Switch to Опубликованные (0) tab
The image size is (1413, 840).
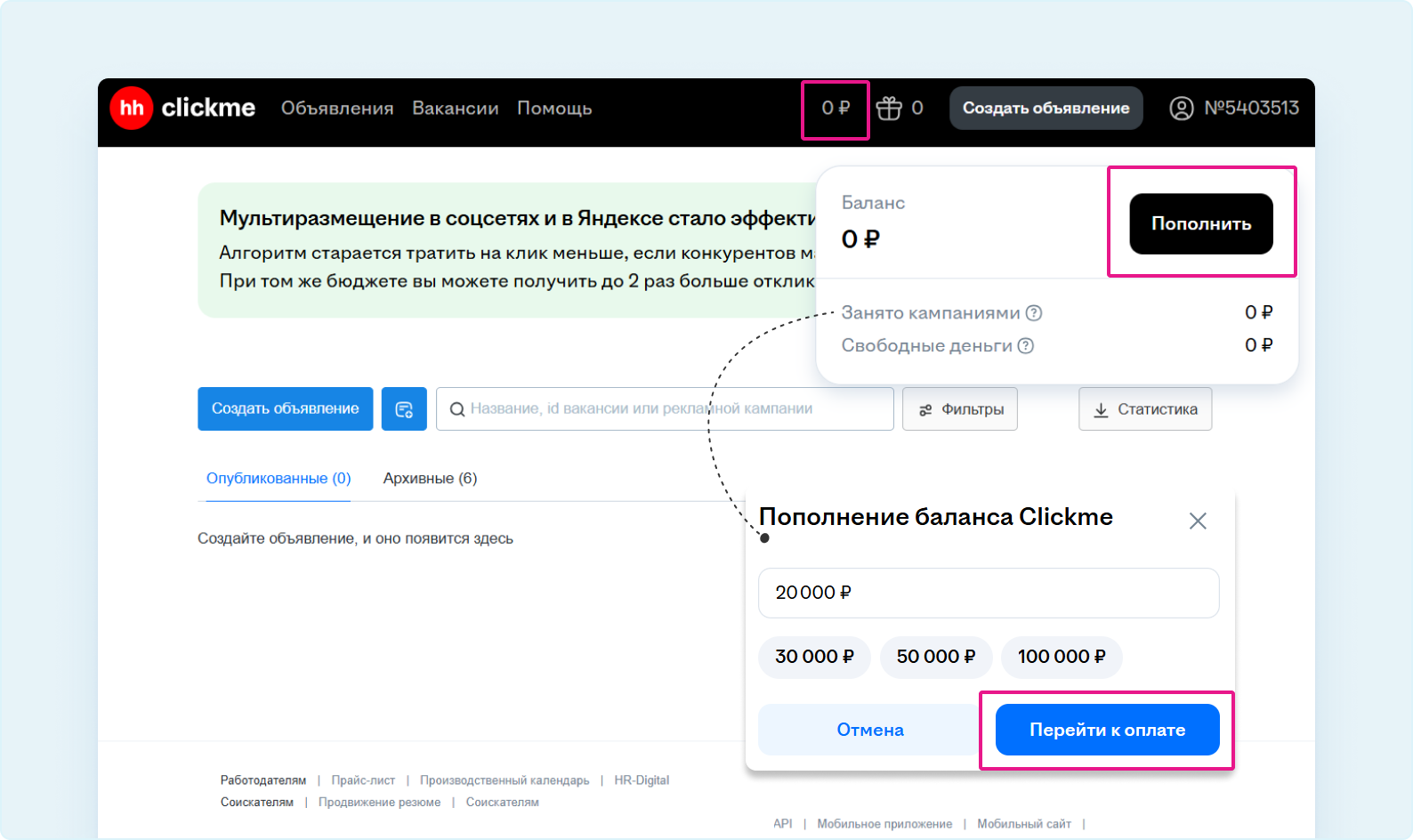click(x=279, y=479)
